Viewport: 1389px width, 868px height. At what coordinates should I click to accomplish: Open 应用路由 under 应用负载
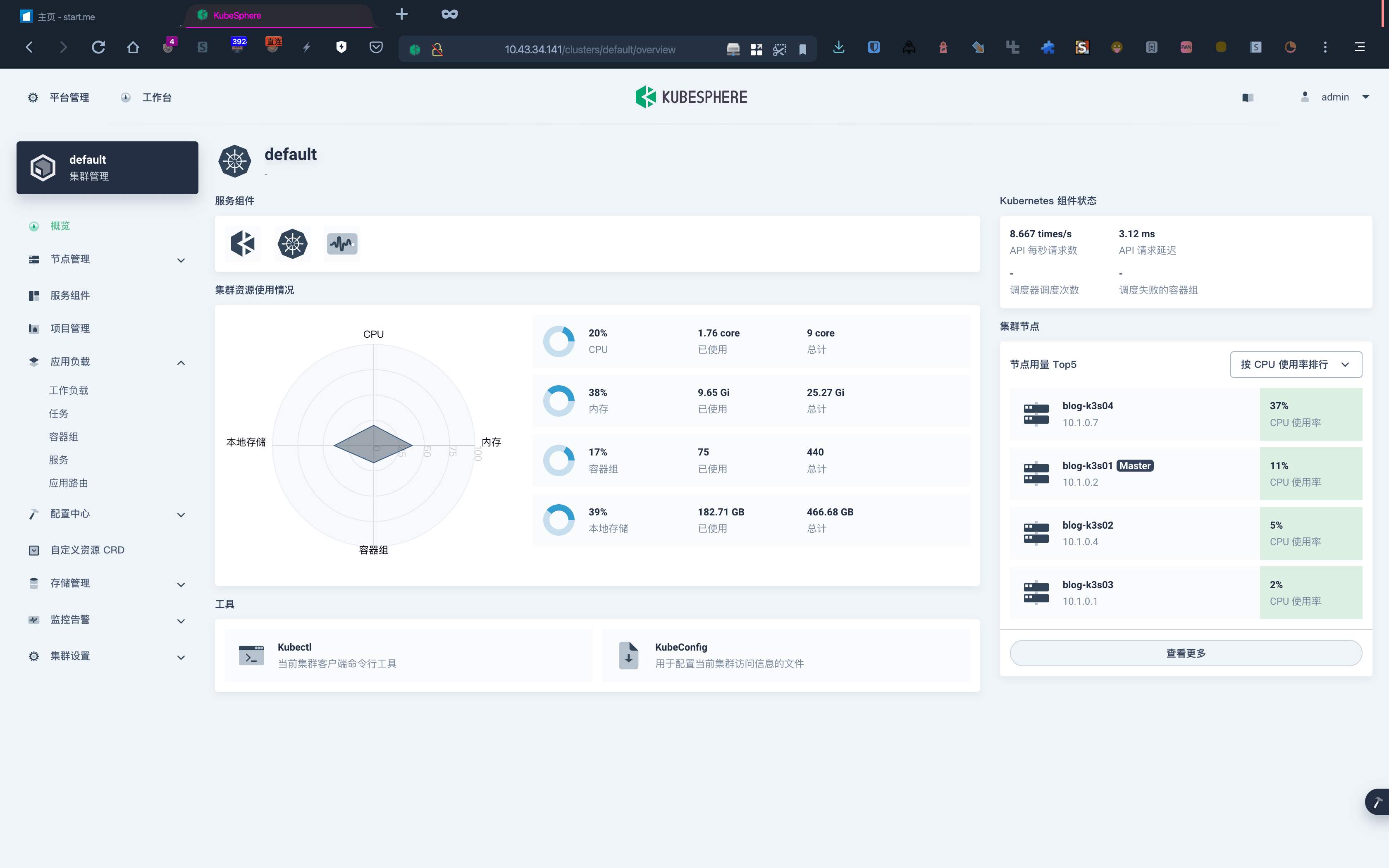coord(68,483)
